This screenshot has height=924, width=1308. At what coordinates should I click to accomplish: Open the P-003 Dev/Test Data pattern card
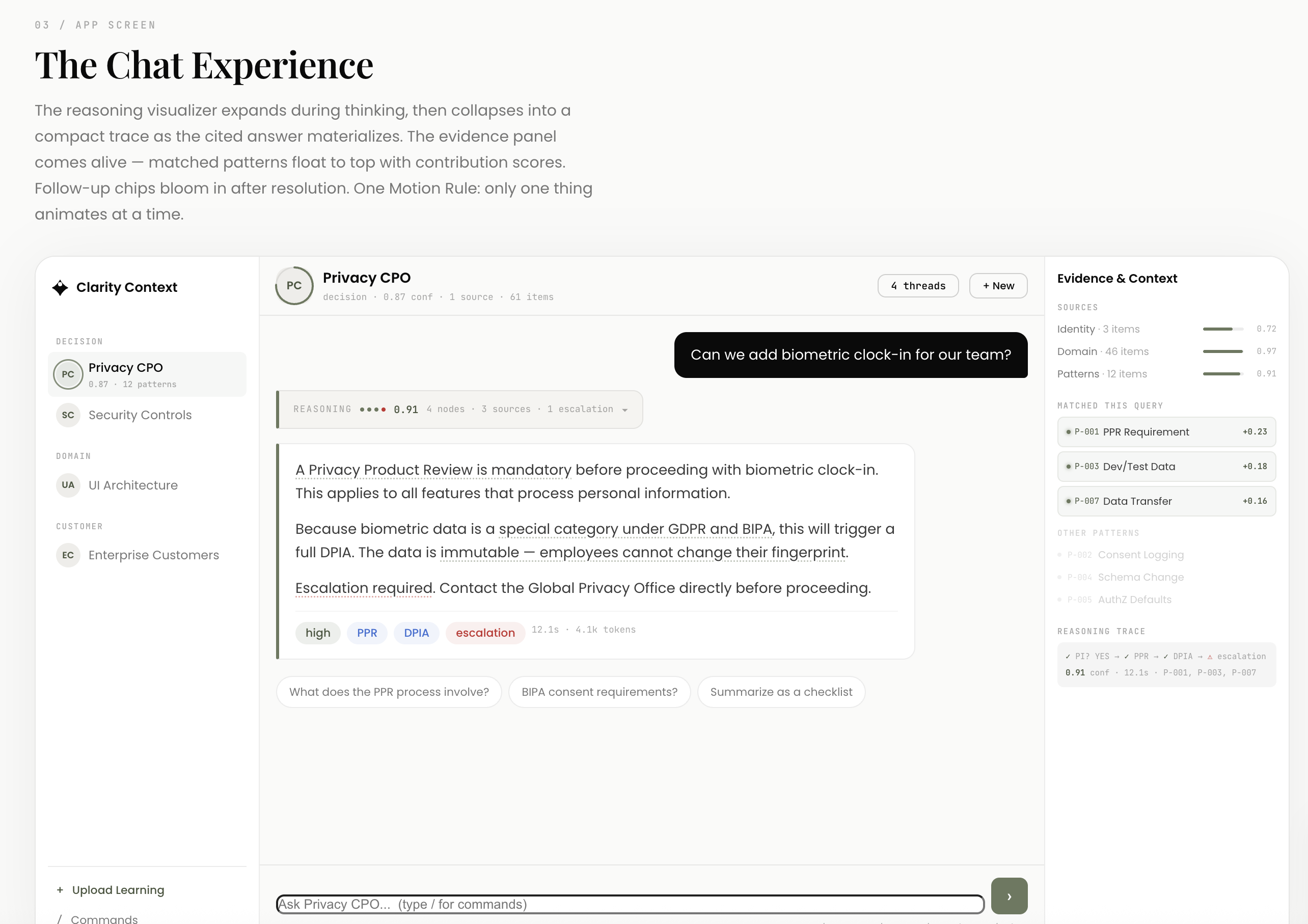coord(1166,467)
